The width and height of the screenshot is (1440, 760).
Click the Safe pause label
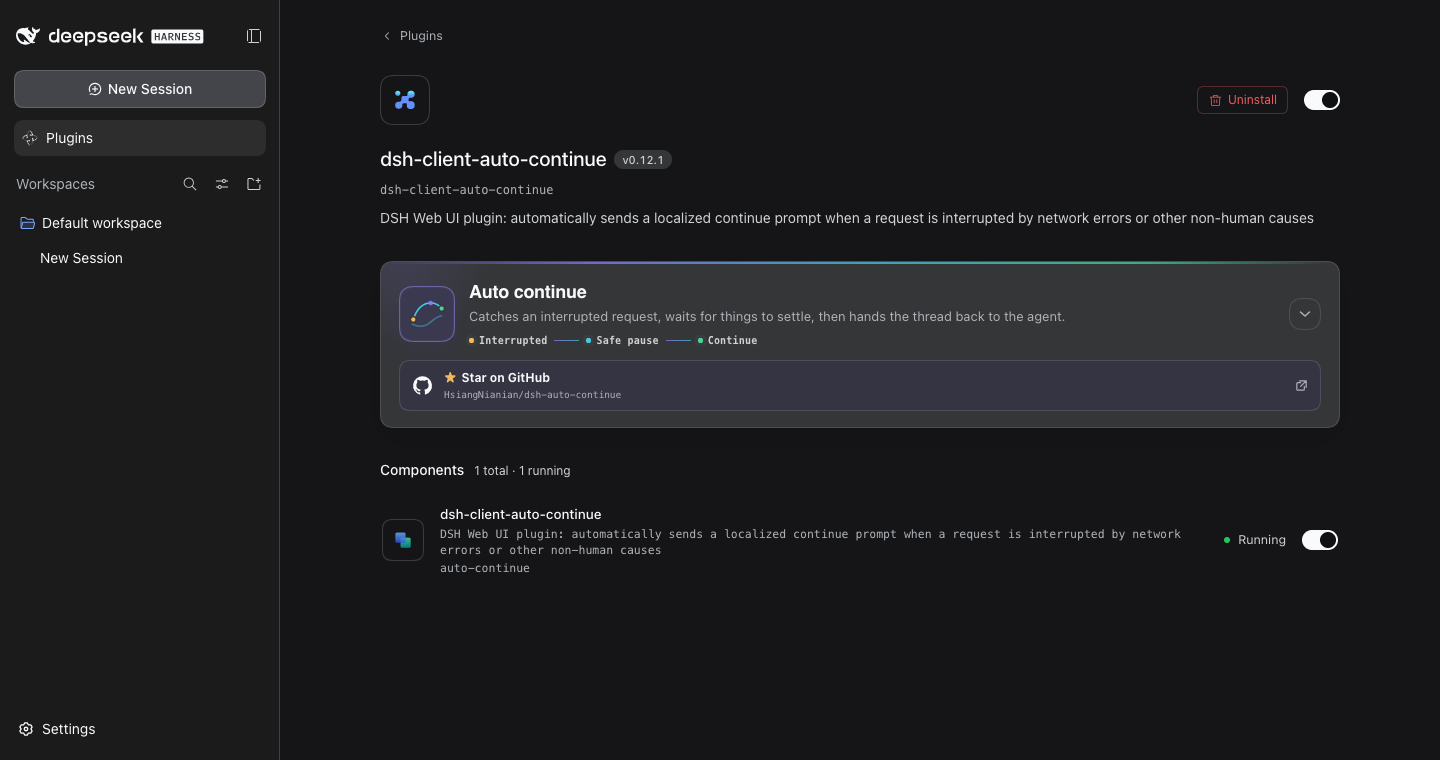pos(627,341)
